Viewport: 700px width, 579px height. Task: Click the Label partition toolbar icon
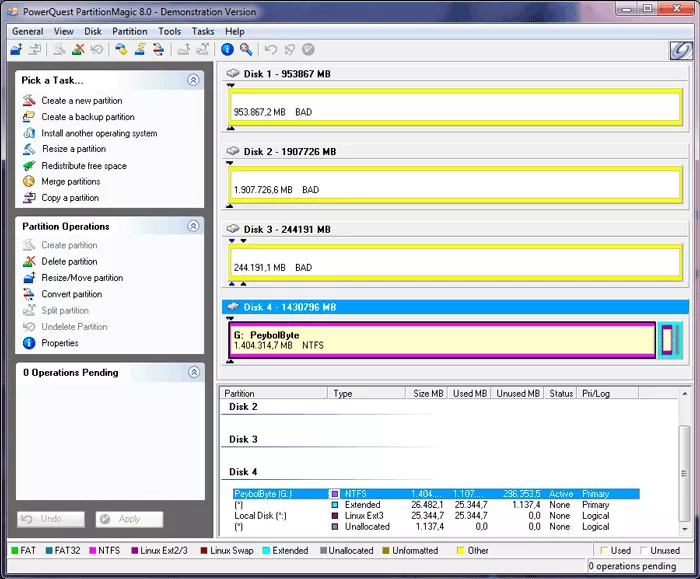(x=121, y=50)
